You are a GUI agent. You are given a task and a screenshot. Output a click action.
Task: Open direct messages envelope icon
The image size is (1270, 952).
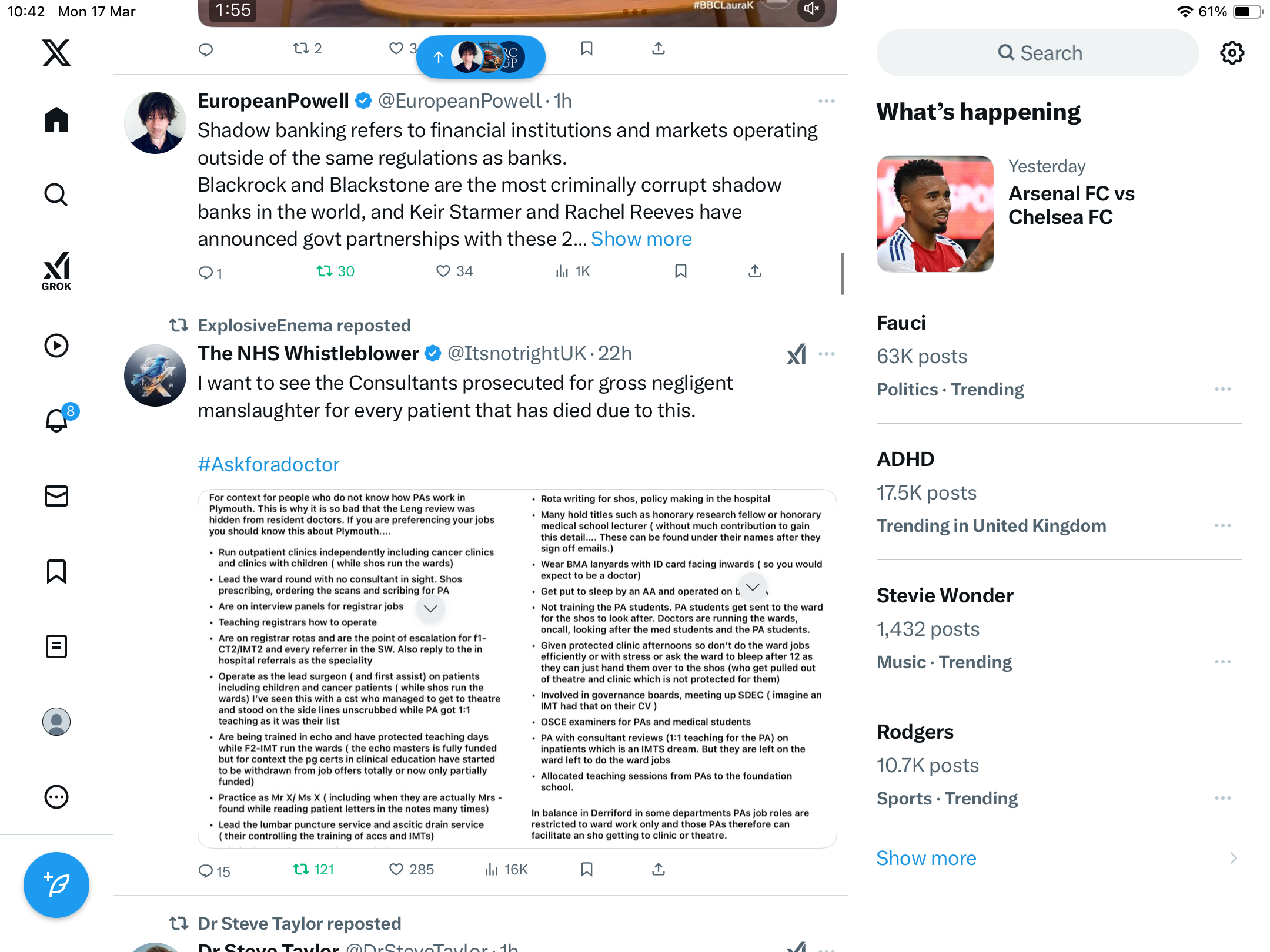56,495
